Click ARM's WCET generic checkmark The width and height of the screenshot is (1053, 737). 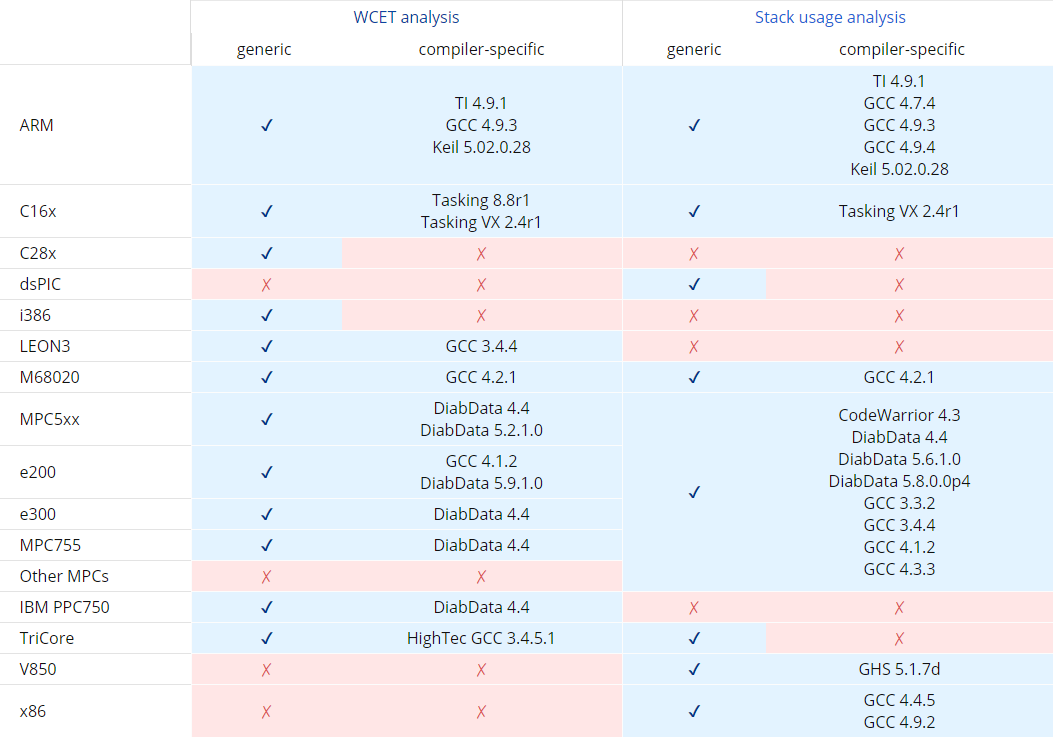(x=267, y=126)
